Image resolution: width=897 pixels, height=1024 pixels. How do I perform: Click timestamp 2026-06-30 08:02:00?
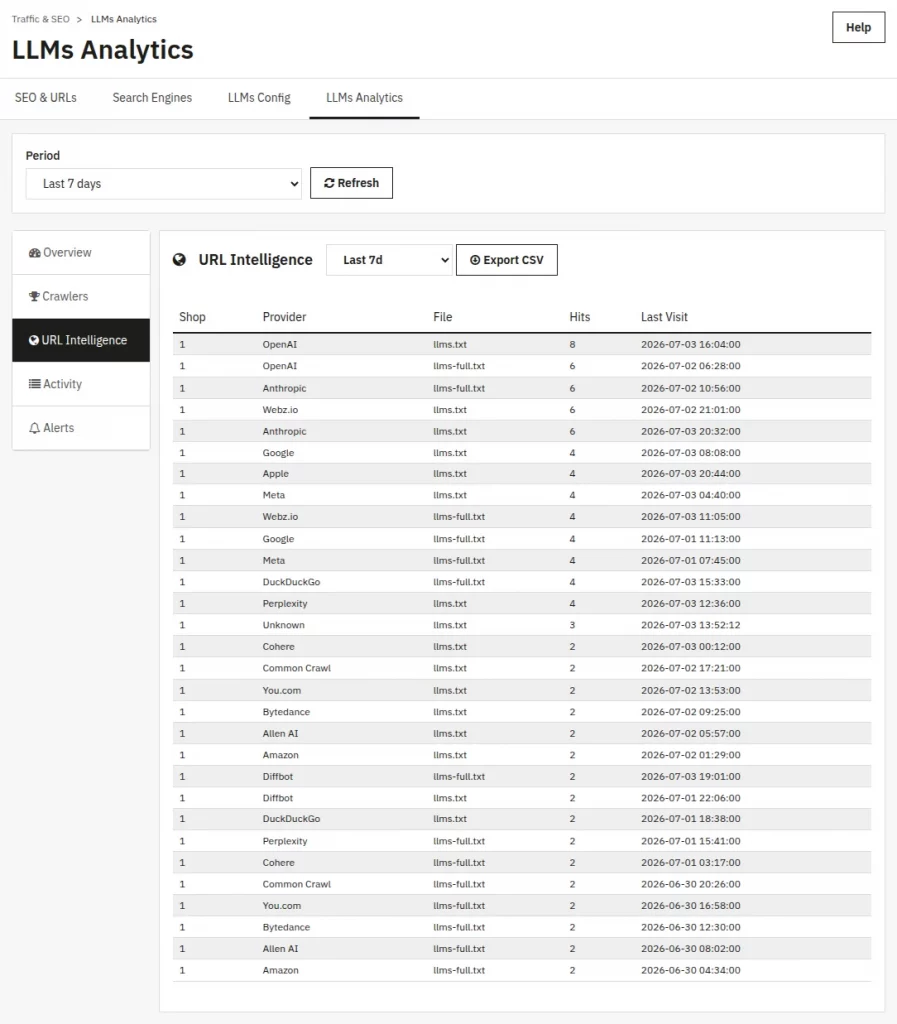(691, 949)
